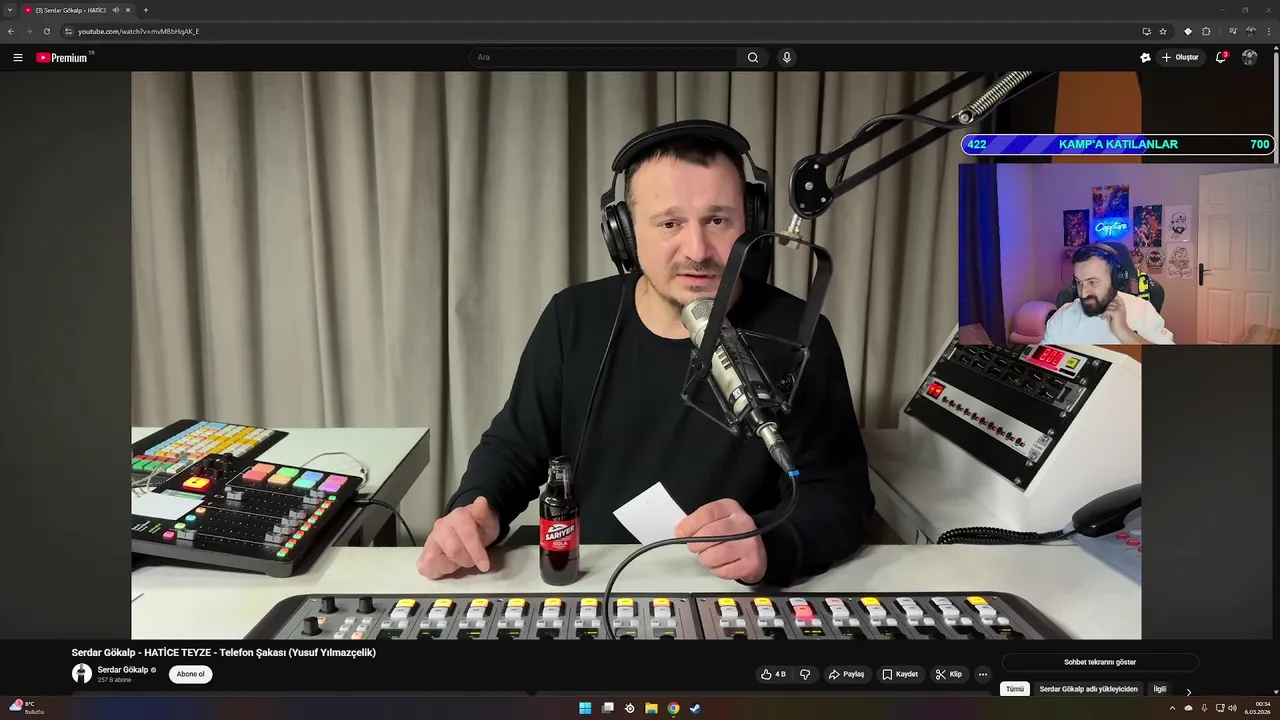Open clock showing 00:34
1280x720 pixels.
click(1257, 708)
